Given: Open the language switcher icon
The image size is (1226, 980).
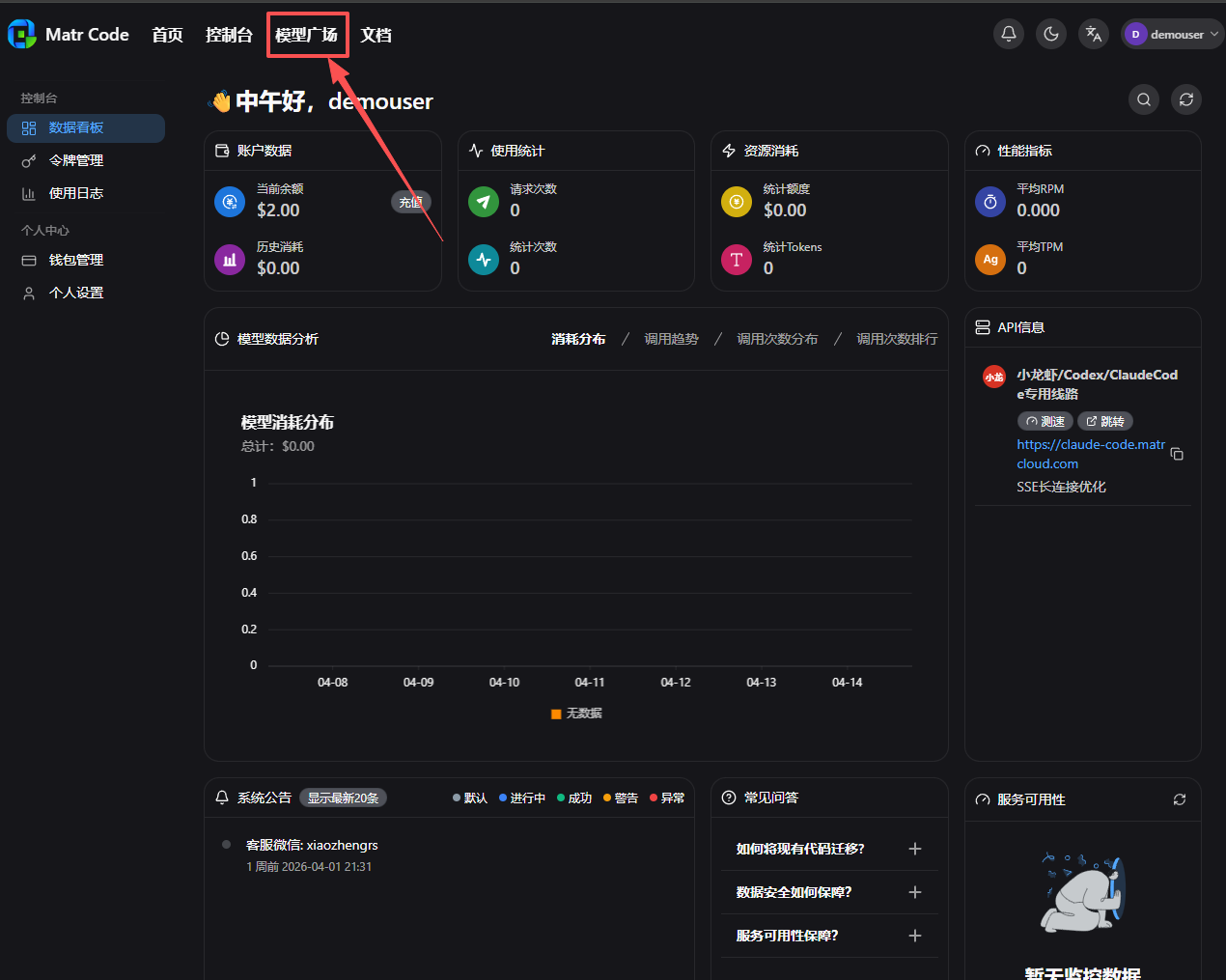Looking at the screenshot, I should tap(1094, 34).
